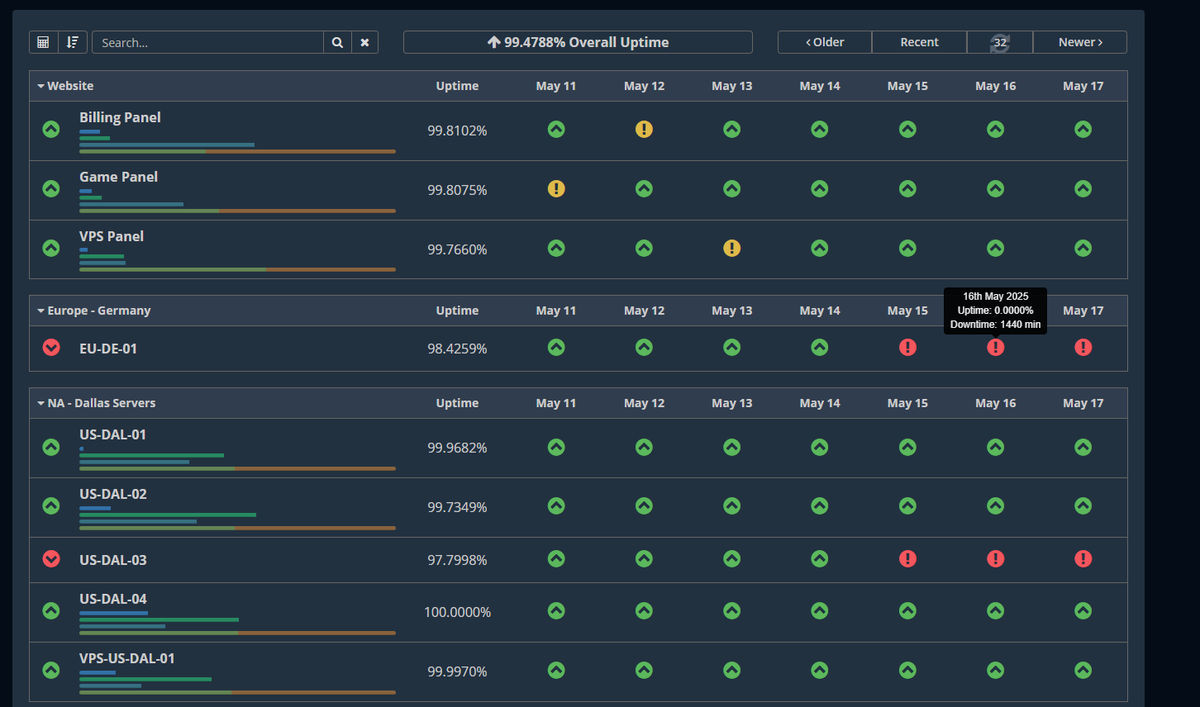Collapse the Website group
1200x707 pixels.
(x=66, y=86)
